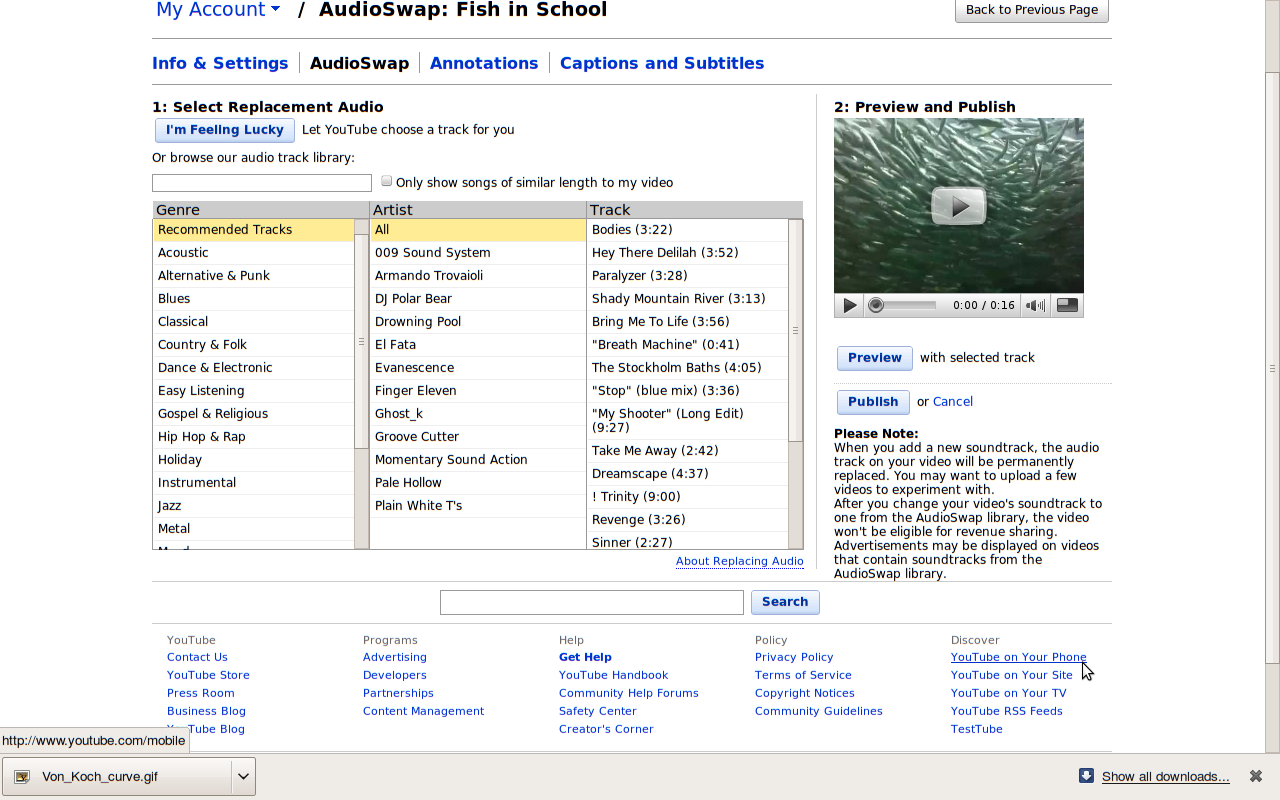Toggle the video player size icon
Image resolution: width=1280 pixels, height=800 pixels.
click(1067, 305)
